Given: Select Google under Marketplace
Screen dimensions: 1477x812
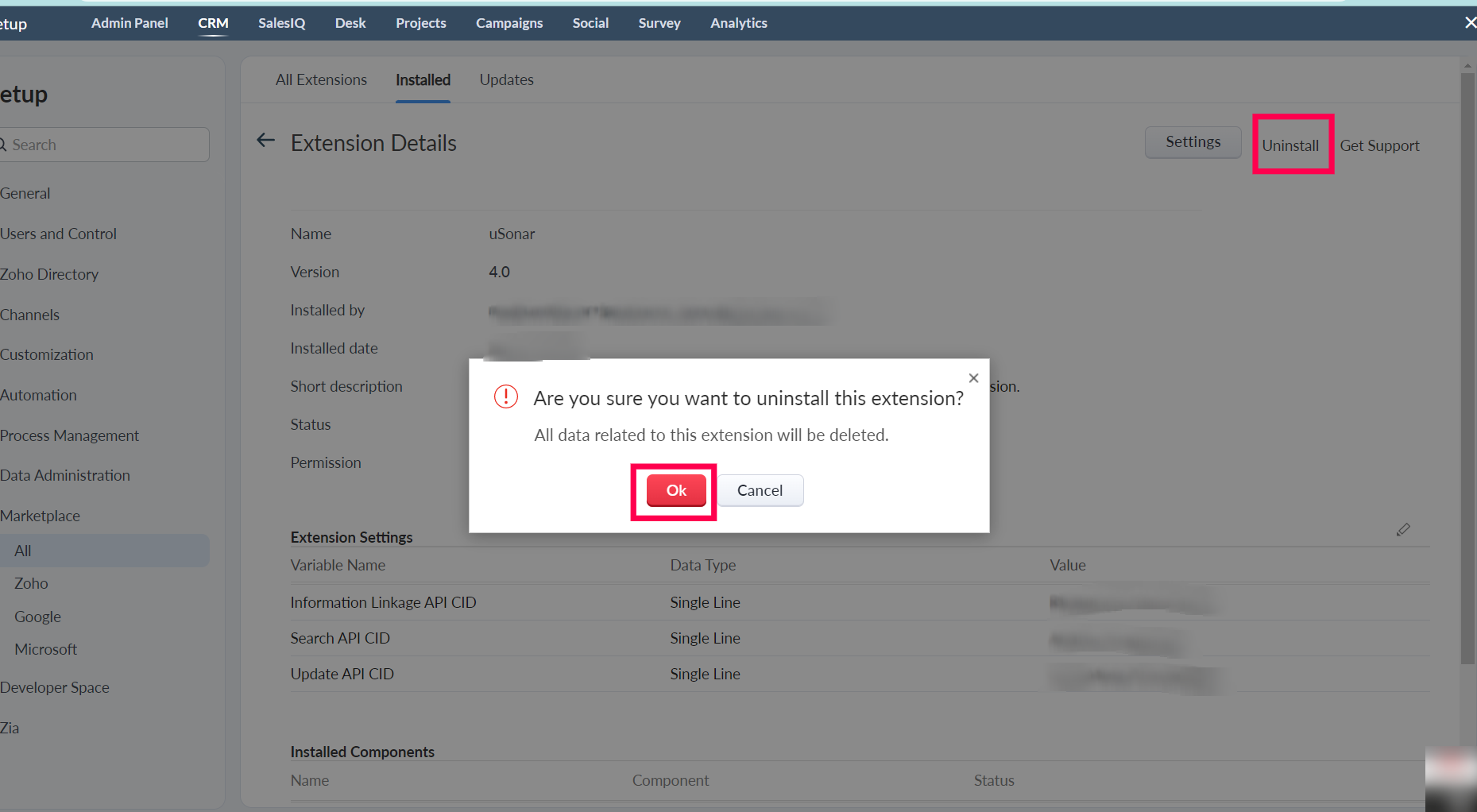Looking at the screenshot, I should (37, 617).
